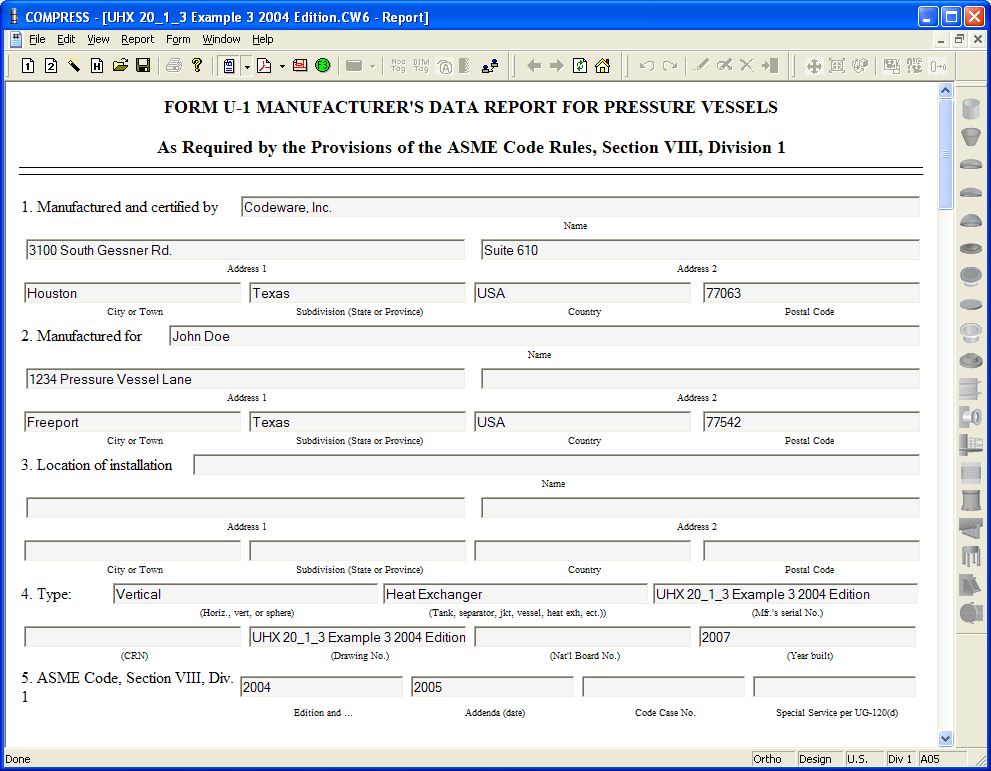Click the 'Freeport' city field
Screen dimensions: 991x771
(132, 422)
